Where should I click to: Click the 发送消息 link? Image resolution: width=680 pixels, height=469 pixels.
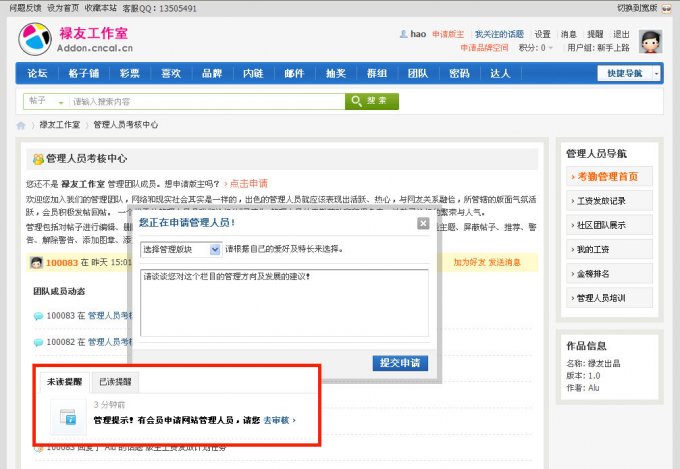504,262
